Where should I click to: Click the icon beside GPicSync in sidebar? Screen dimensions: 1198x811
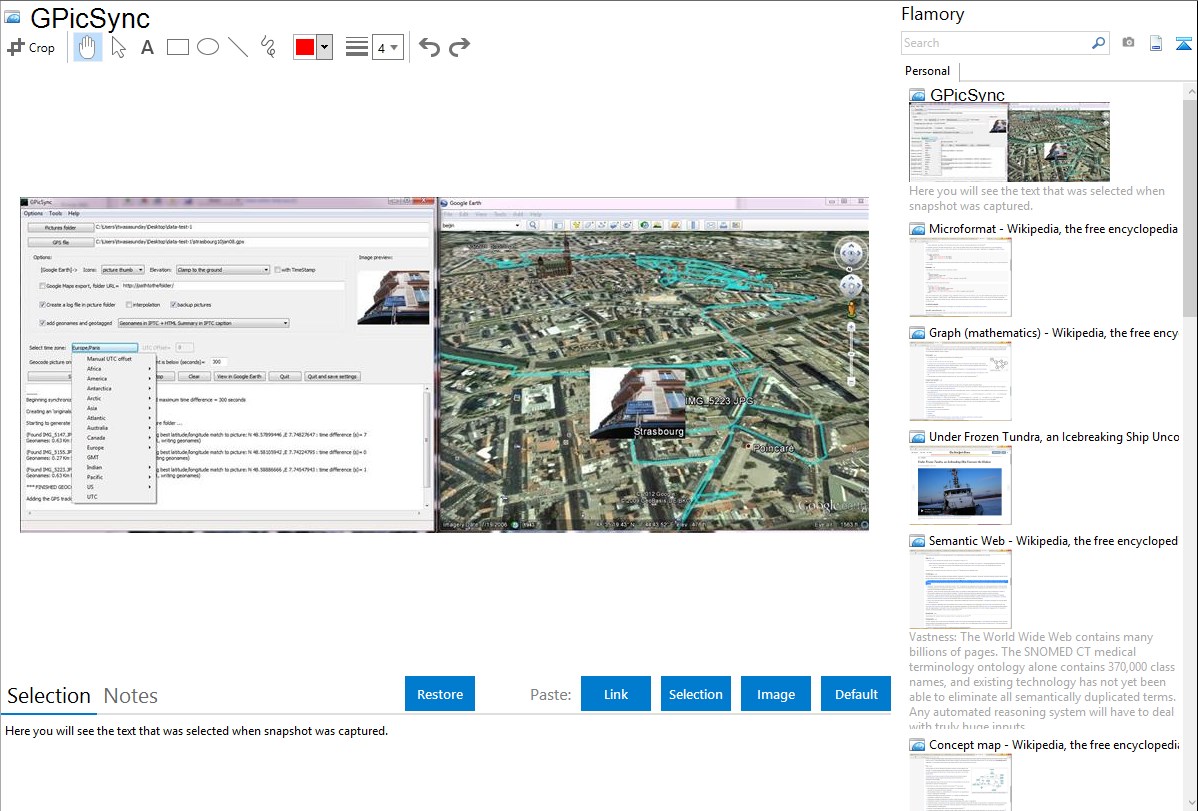coord(917,96)
